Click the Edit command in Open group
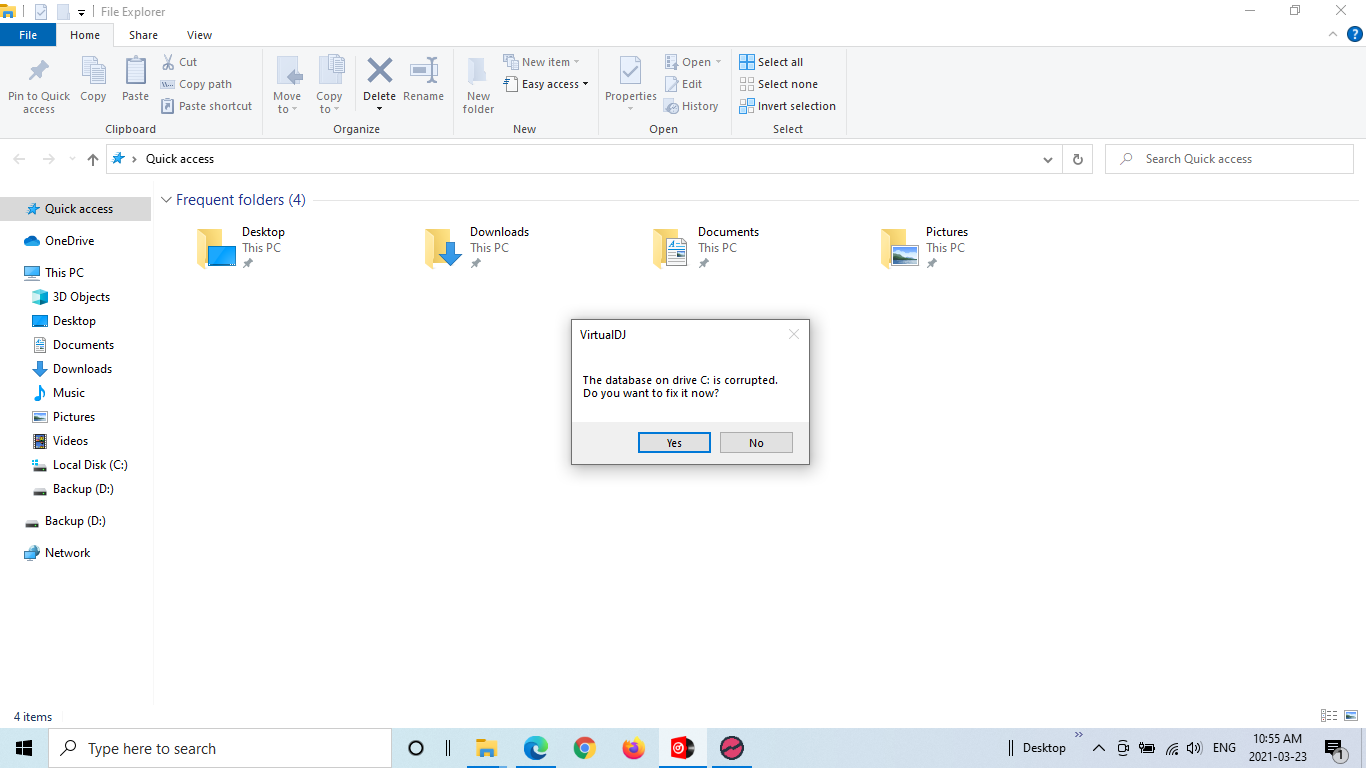 [683, 84]
